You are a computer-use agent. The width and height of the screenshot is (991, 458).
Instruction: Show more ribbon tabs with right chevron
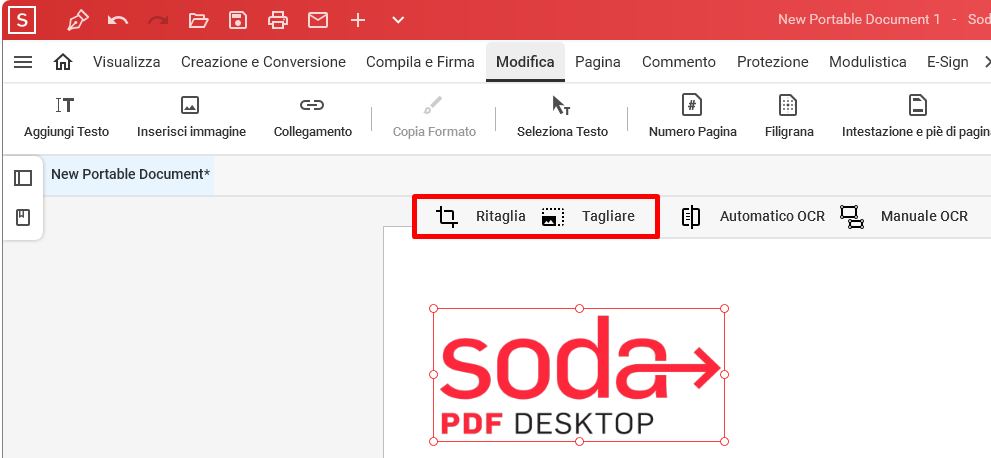987,62
